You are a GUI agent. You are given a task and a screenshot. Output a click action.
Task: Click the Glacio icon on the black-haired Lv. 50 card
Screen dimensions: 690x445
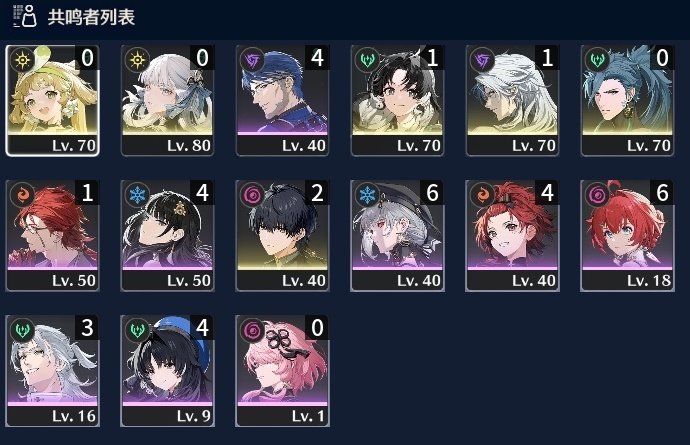pos(137,194)
